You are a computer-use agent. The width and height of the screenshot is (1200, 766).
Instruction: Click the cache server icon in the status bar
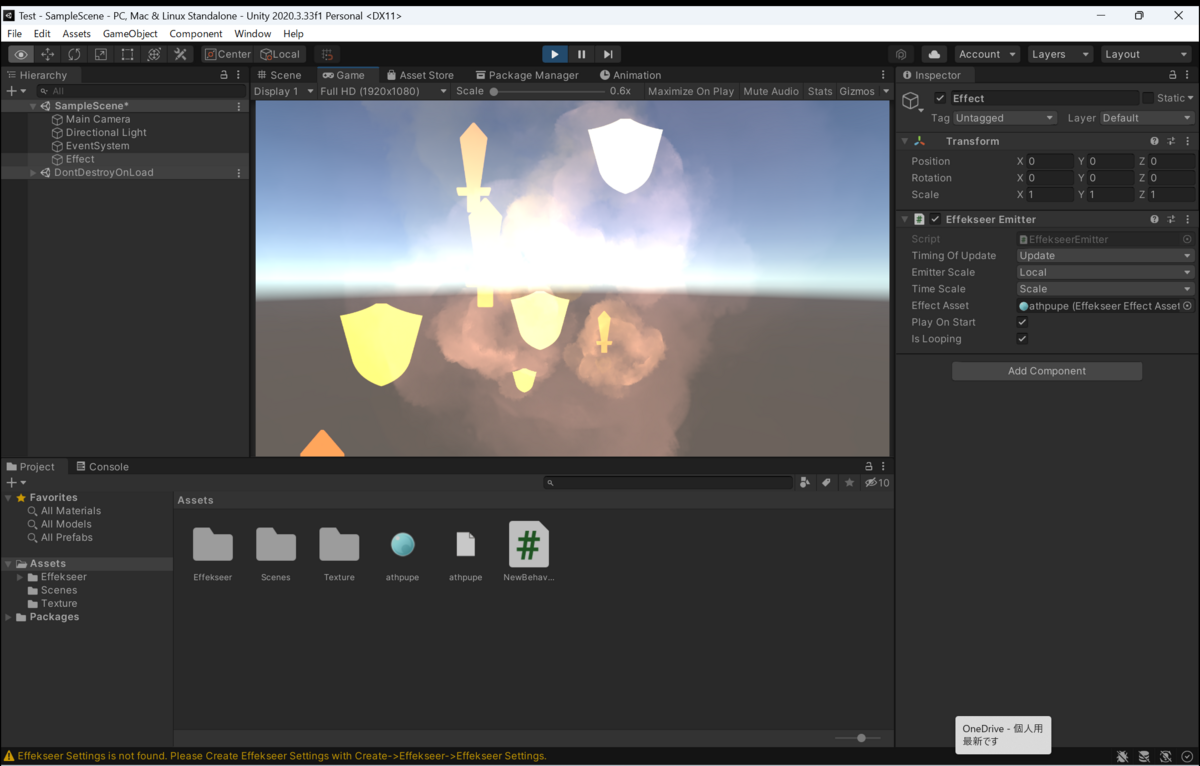pyautogui.click(x=1145, y=757)
